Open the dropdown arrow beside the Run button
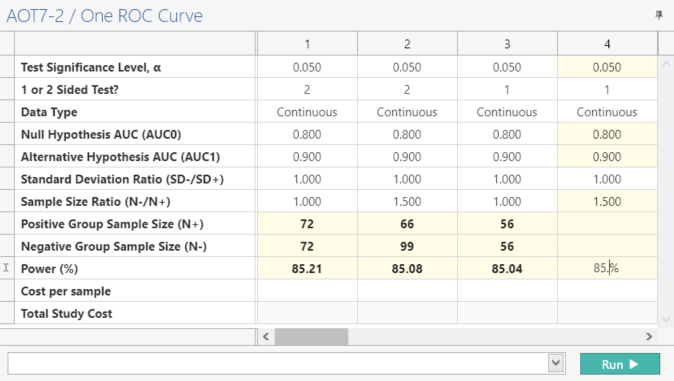This screenshot has height=381, width=674. 556,363
